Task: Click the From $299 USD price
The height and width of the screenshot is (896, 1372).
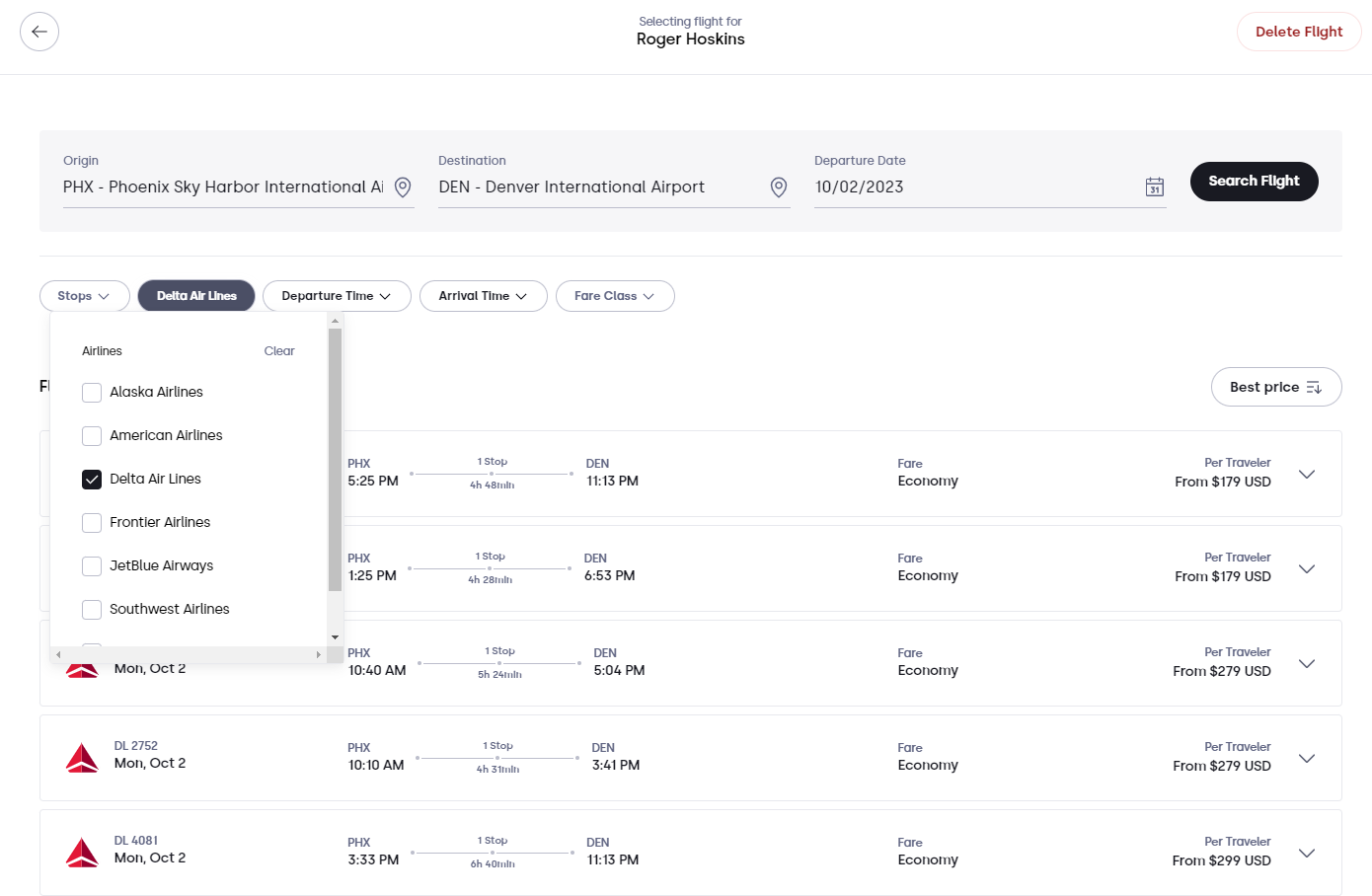Action: tap(1221, 860)
